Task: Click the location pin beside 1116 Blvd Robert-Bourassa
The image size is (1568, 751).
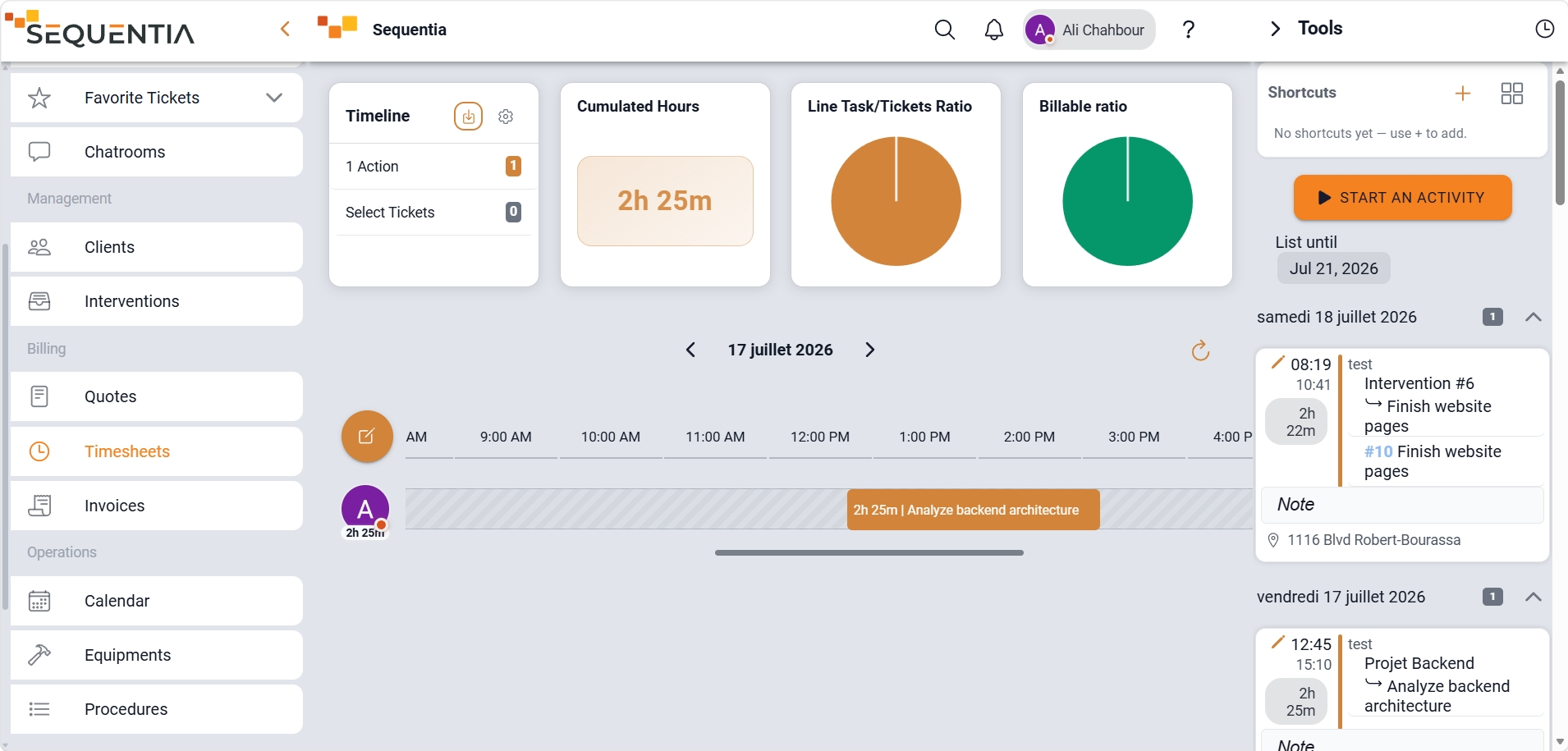Action: [x=1273, y=540]
